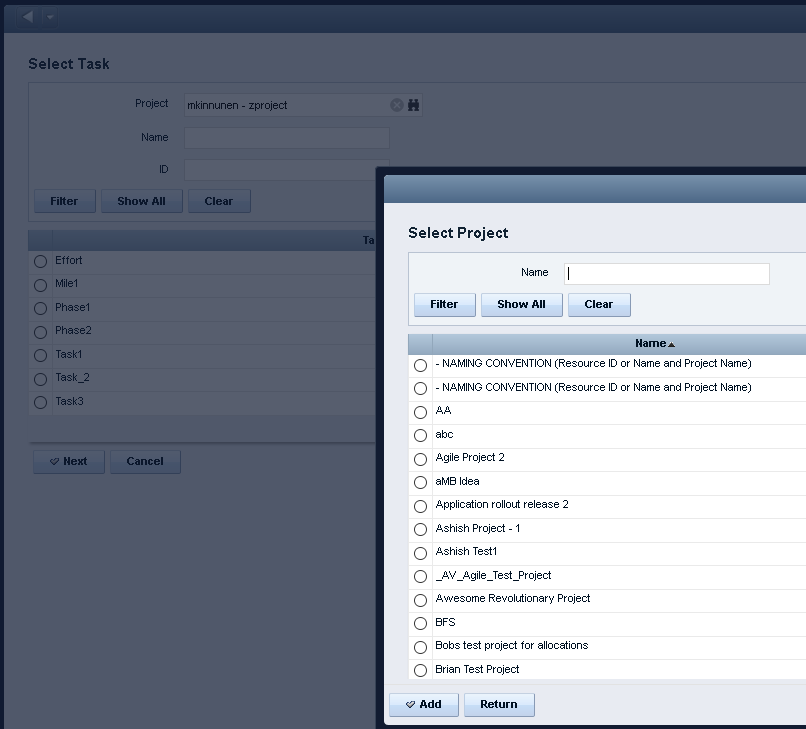Click Show All in the Select Project dialog

pos(522,304)
